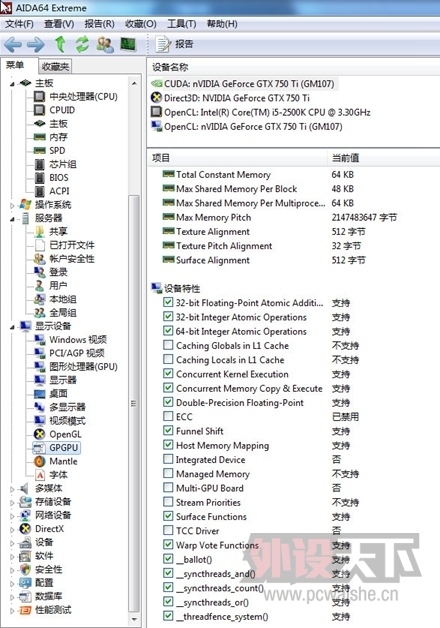This screenshot has width=440, height=628.
Task: Select OpenCL: Intel Core i5-2500K device
Action: pos(261,112)
